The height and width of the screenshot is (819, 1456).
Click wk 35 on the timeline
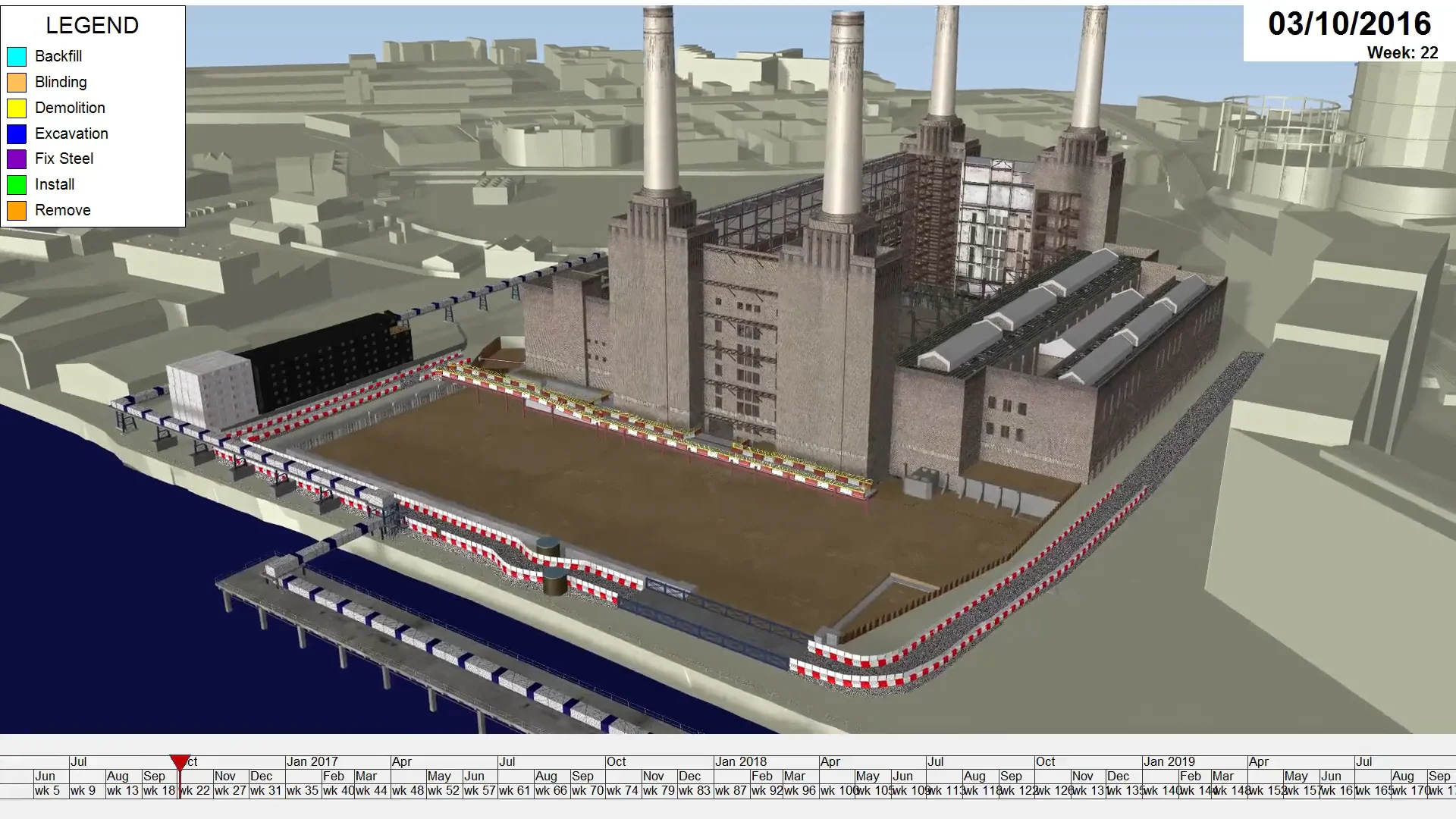point(303,790)
